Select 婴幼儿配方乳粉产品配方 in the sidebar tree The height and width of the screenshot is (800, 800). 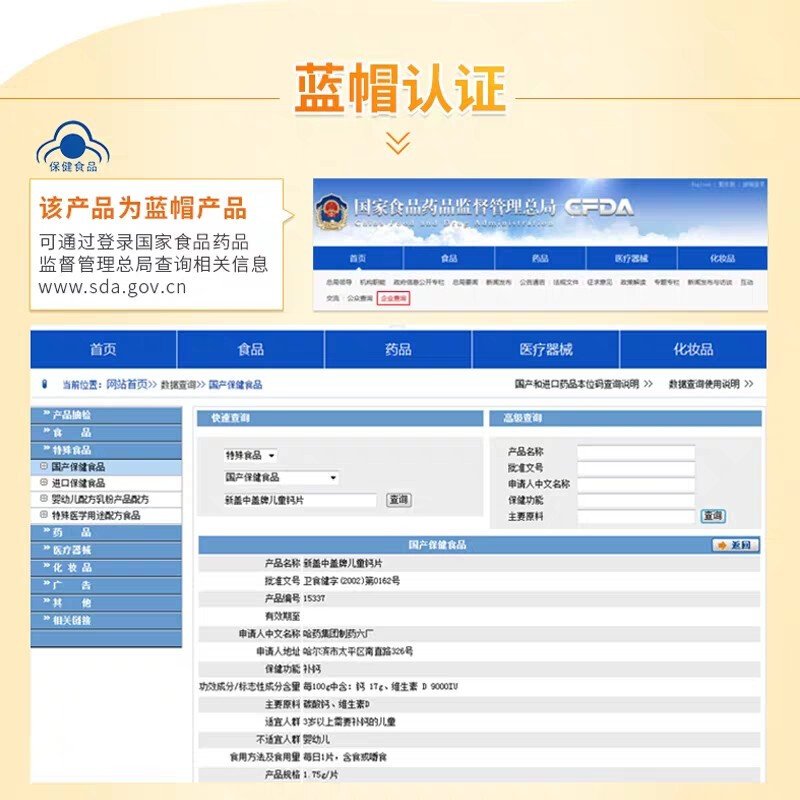[x=100, y=499]
